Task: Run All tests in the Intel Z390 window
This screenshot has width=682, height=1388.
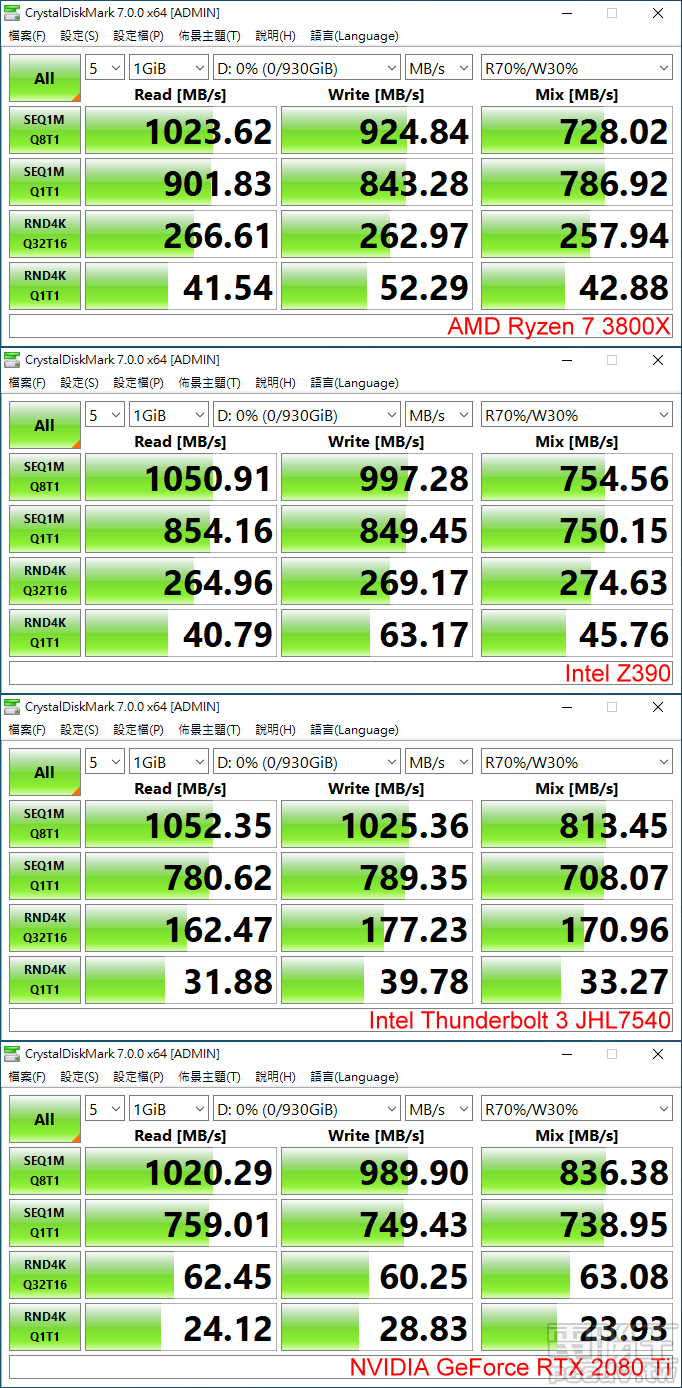Action: [44, 425]
